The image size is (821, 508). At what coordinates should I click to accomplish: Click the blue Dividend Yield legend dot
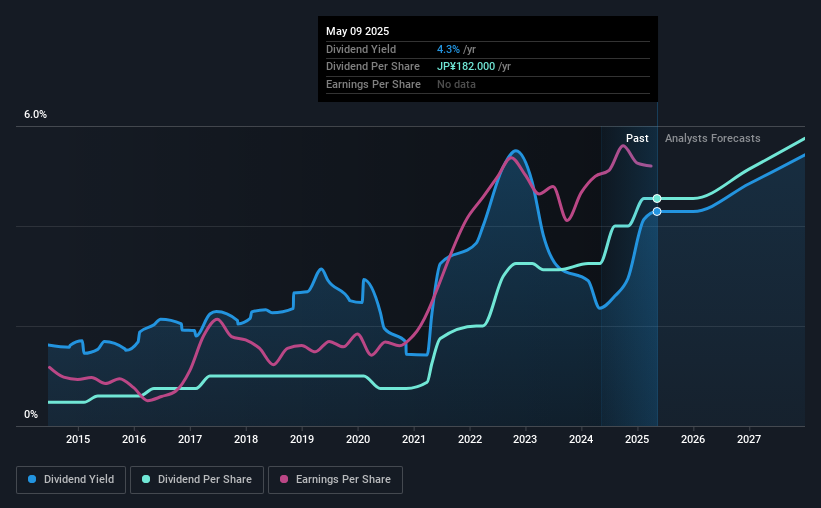pyautogui.click(x=32, y=479)
